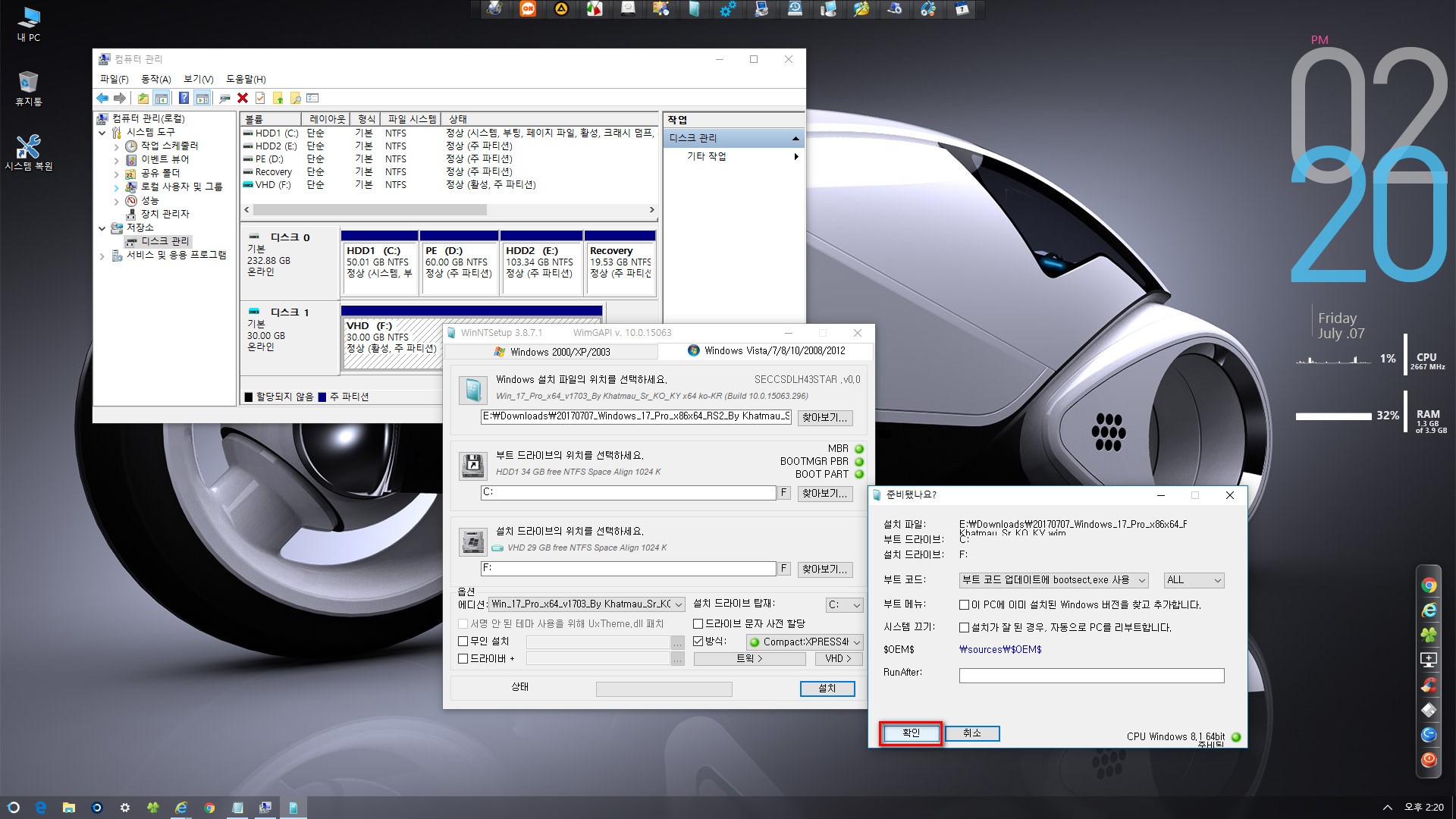This screenshot has width=1456, height=819.
Task: Open the 휴지통 recycle bin desktop icon
Action: pyautogui.click(x=29, y=89)
